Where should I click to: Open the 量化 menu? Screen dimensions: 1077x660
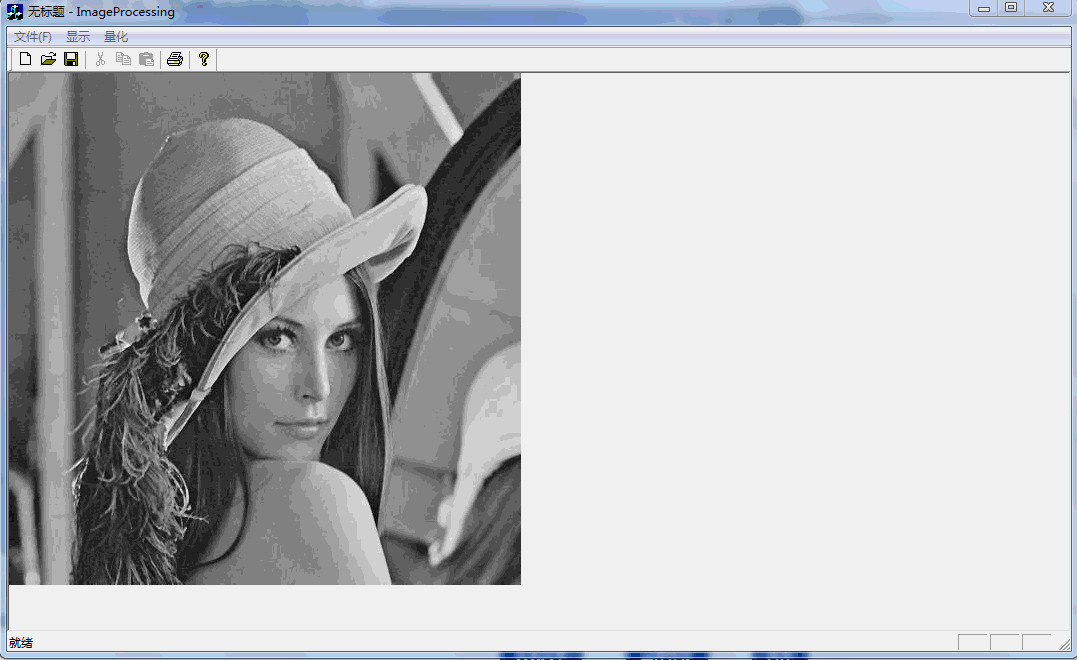pyautogui.click(x=115, y=36)
